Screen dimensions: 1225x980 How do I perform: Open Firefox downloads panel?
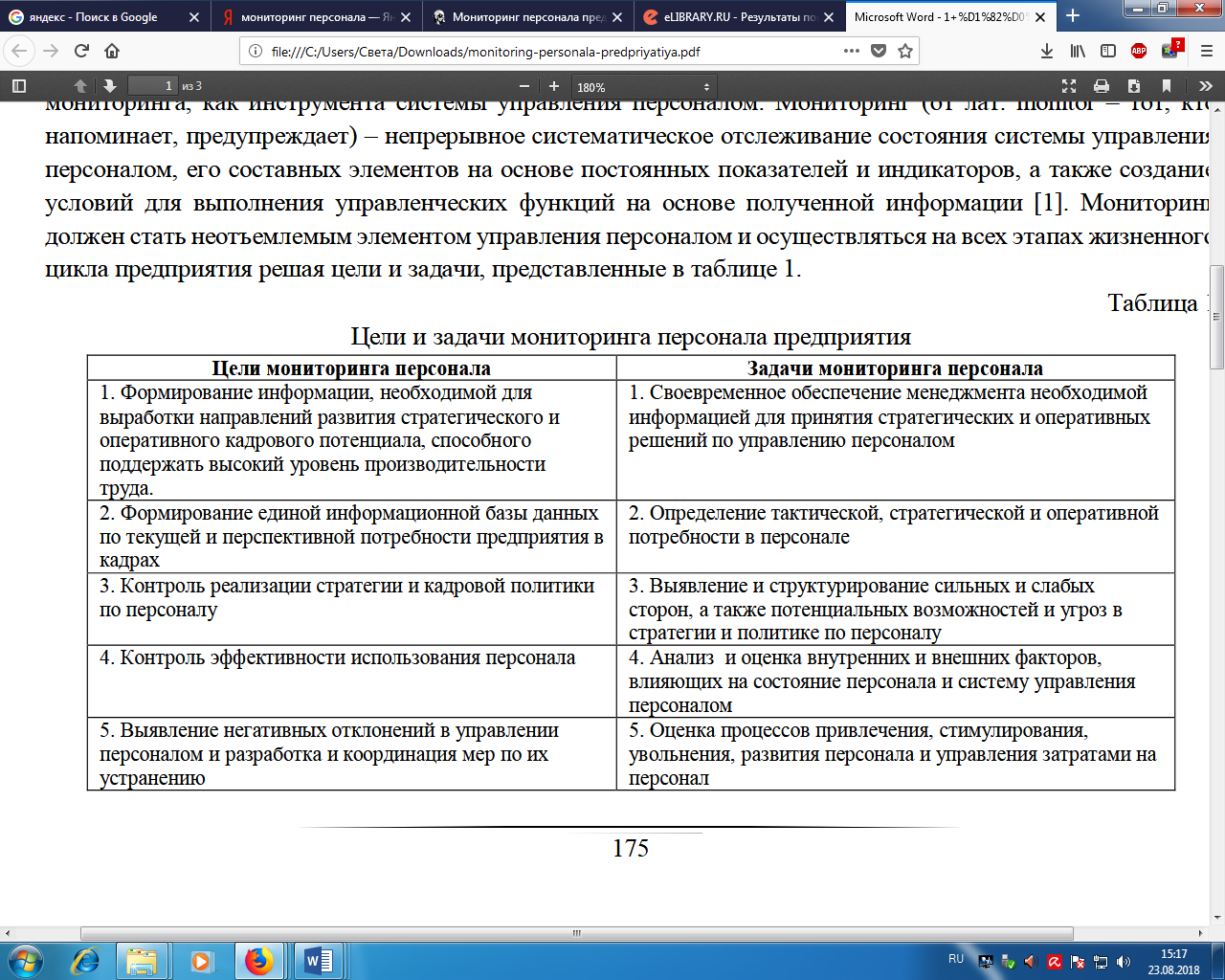pos(1047,51)
